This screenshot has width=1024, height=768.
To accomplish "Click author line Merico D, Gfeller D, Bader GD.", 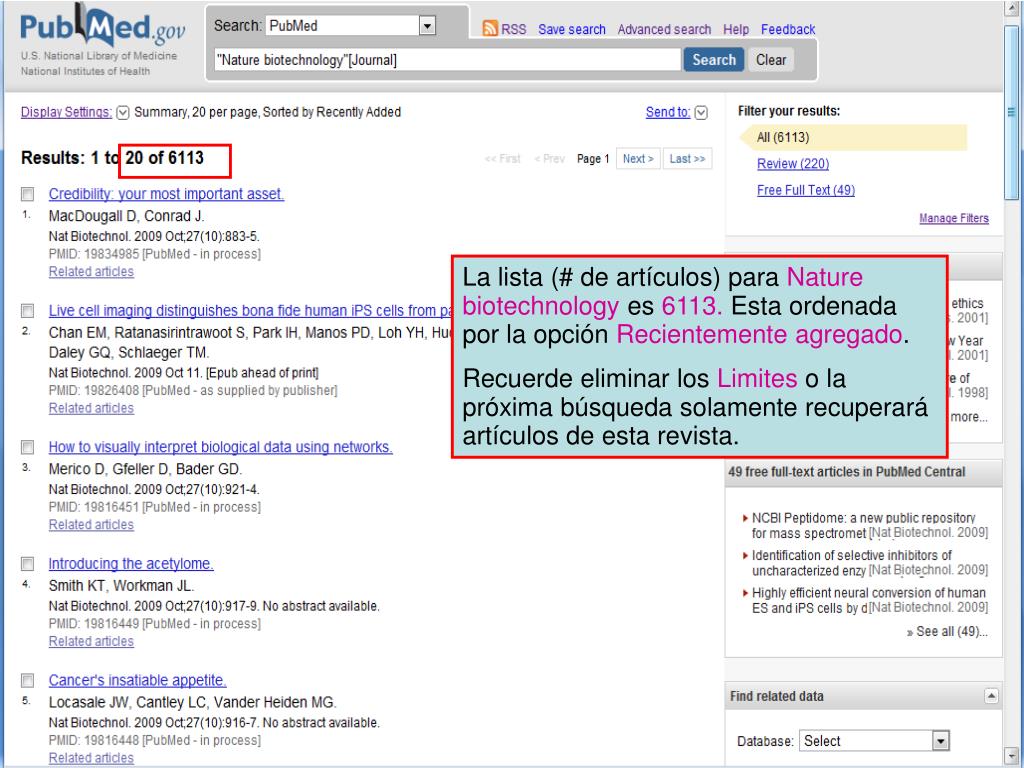I will 145,469.
